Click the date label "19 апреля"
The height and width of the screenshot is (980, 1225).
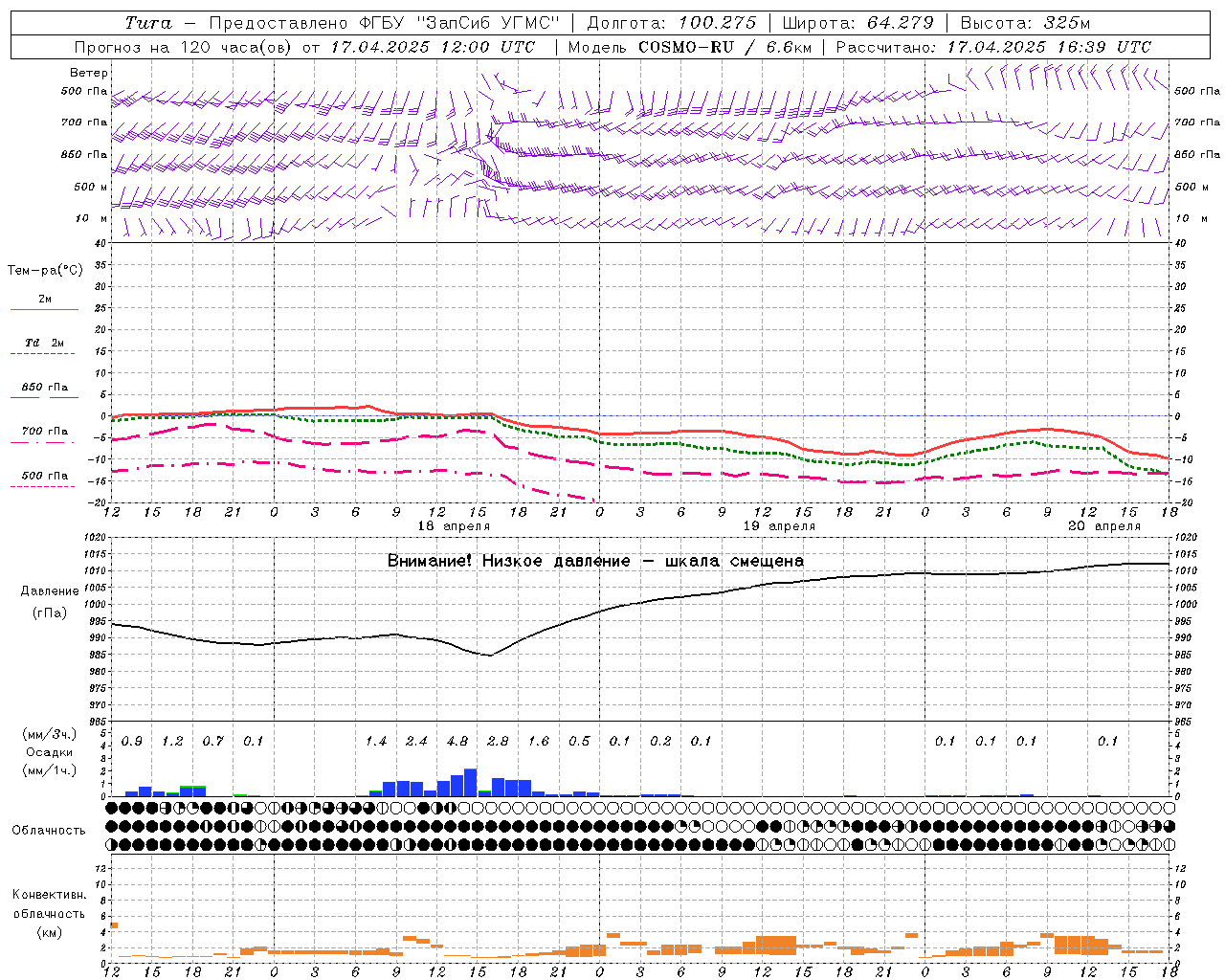779,526
